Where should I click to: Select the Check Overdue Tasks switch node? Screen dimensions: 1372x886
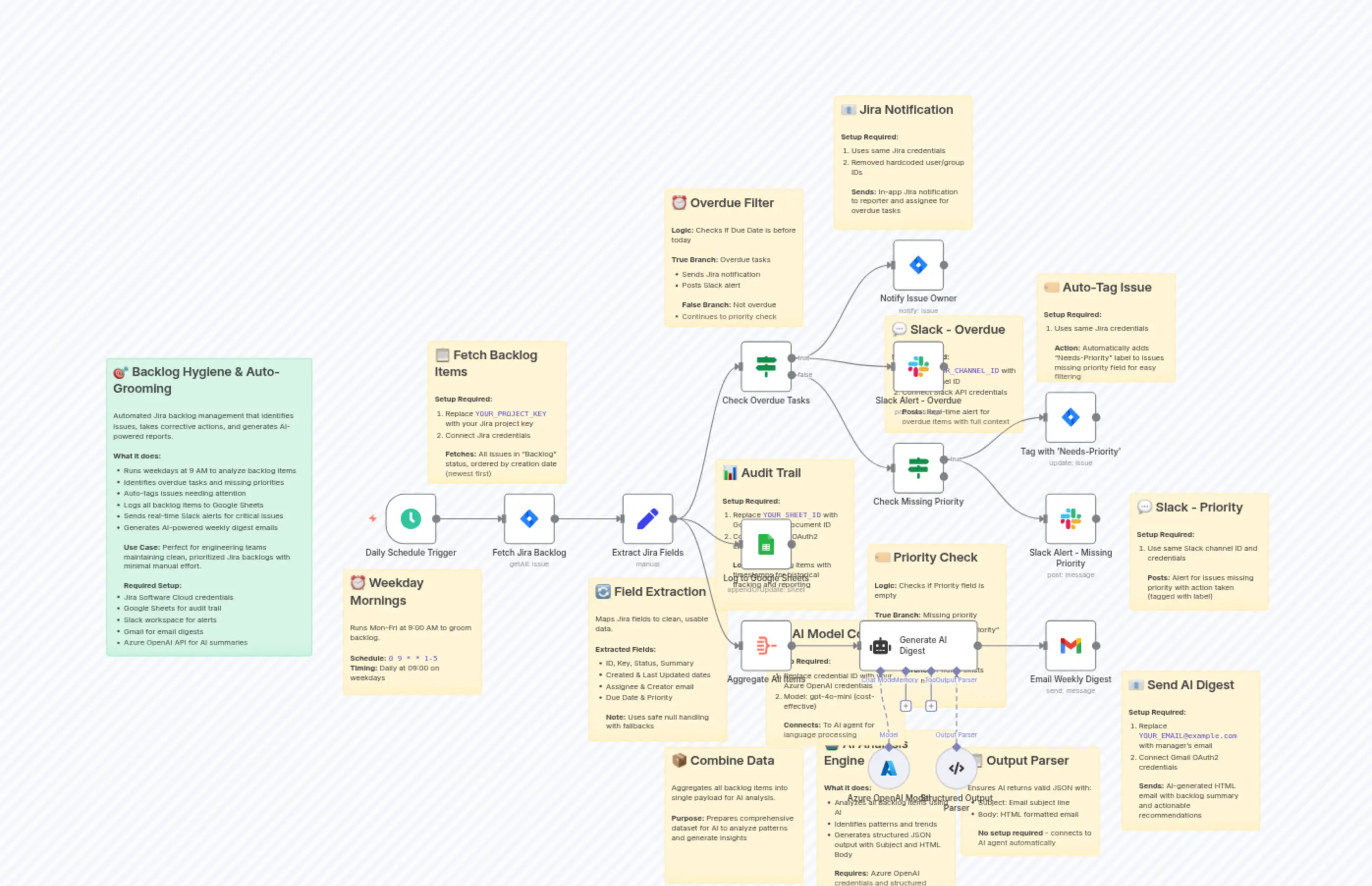pyautogui.click(x=766, y=367)
